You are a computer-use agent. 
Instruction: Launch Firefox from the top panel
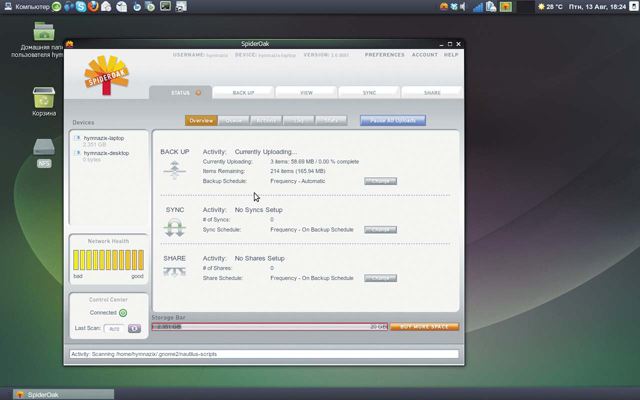(93, 7)
